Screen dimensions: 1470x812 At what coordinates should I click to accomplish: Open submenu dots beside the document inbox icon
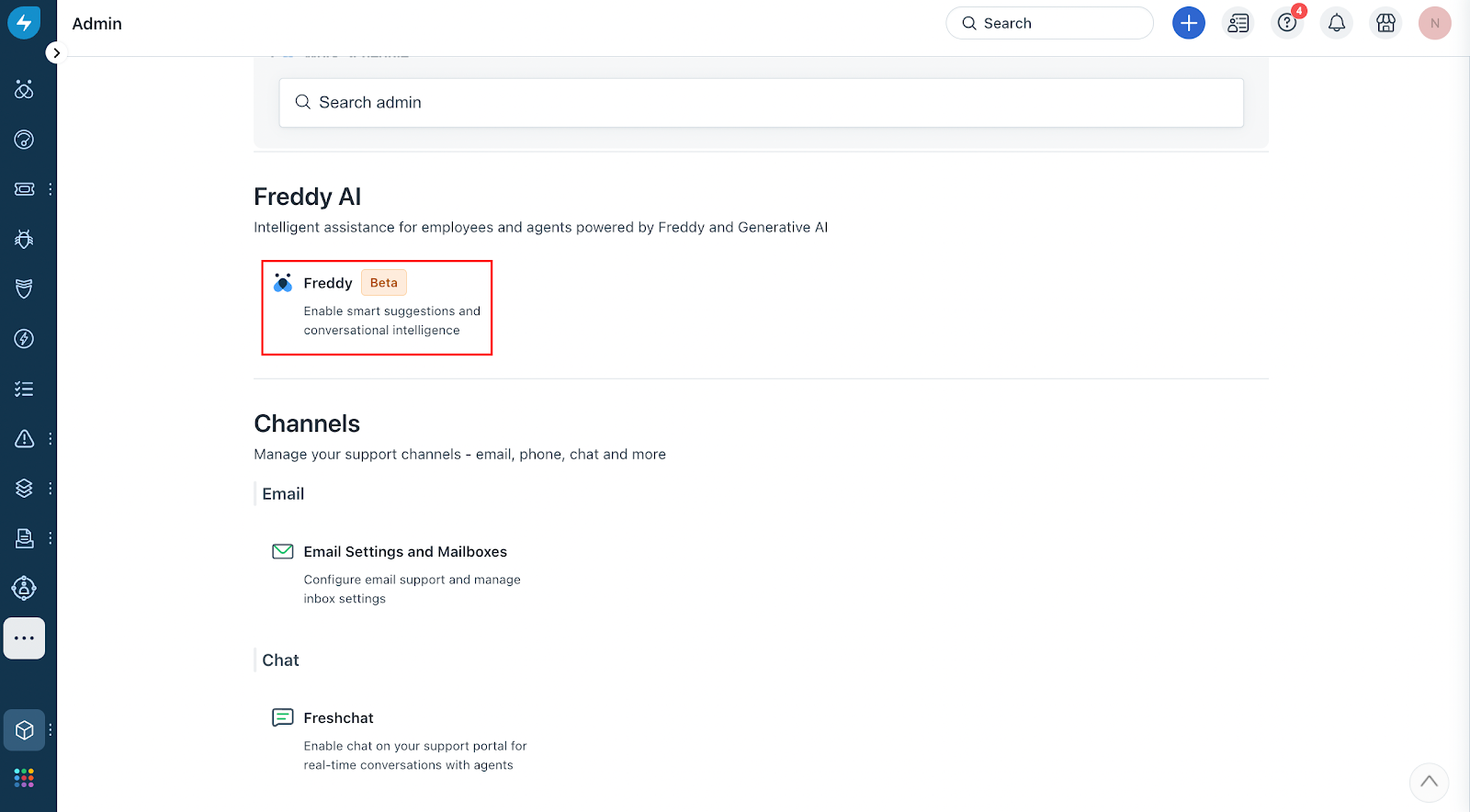[x=51, y=538]
